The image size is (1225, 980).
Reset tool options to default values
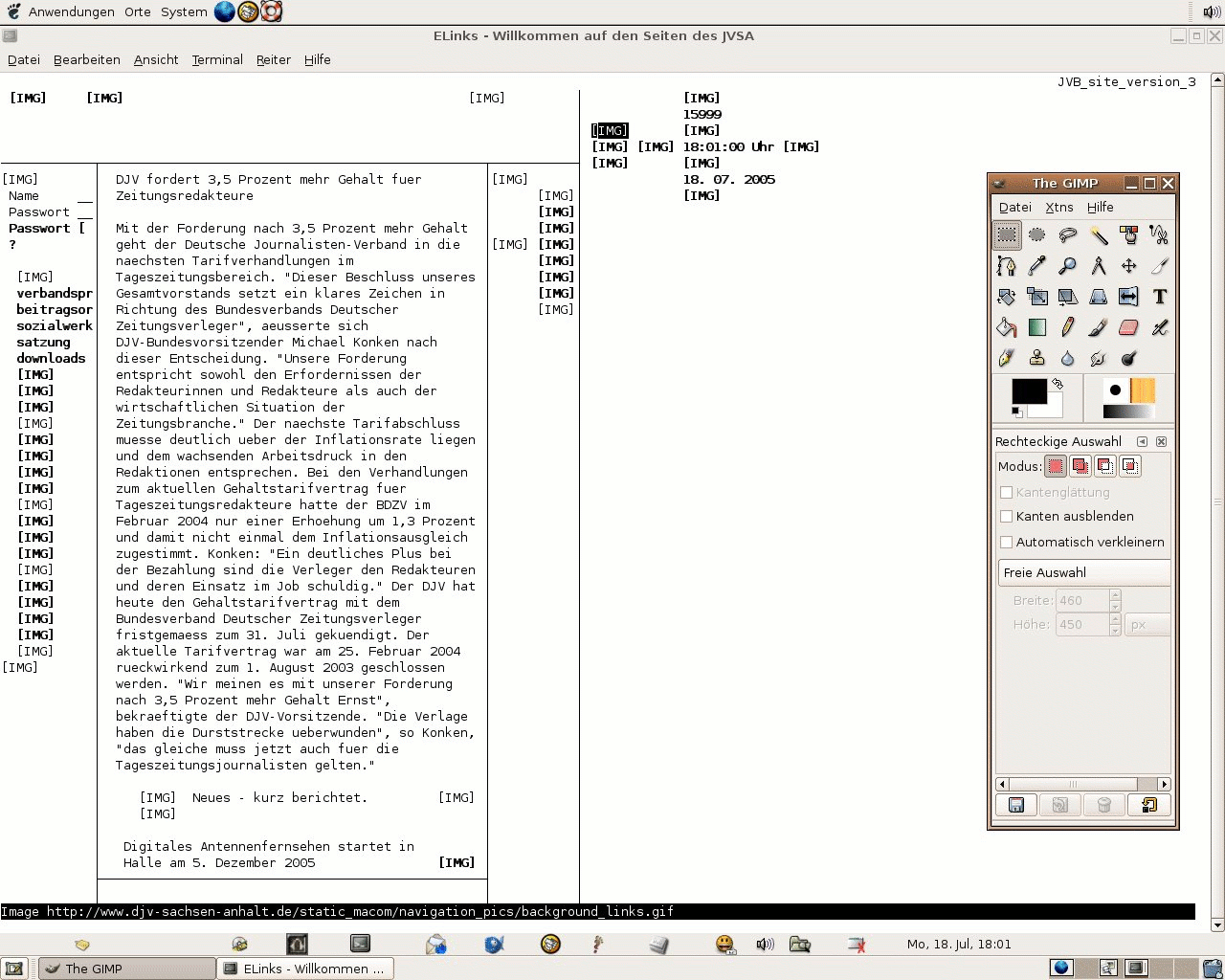1148,805
